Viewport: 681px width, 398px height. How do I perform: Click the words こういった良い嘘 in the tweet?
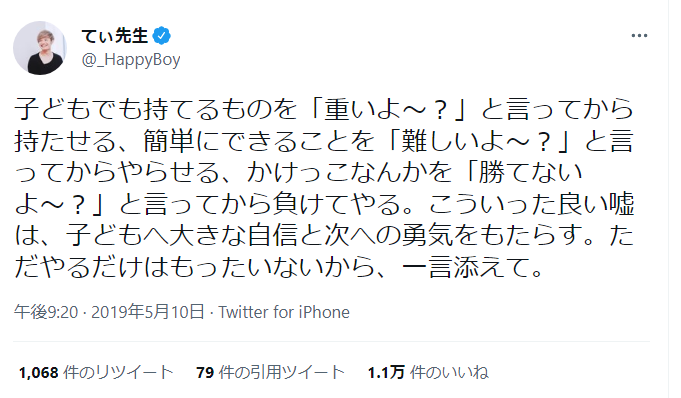point(532,205)
